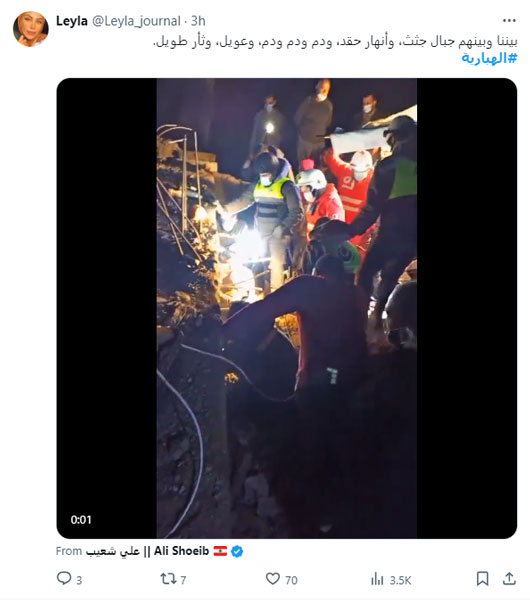Like the post with heart icon
530x600 pixels.
273,579
